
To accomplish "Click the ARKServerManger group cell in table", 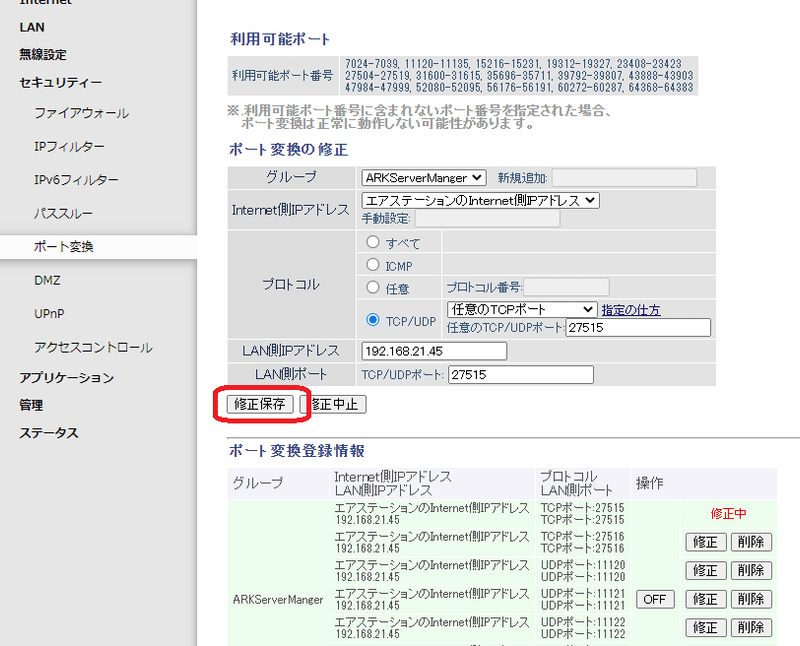I will click(278, 599).
